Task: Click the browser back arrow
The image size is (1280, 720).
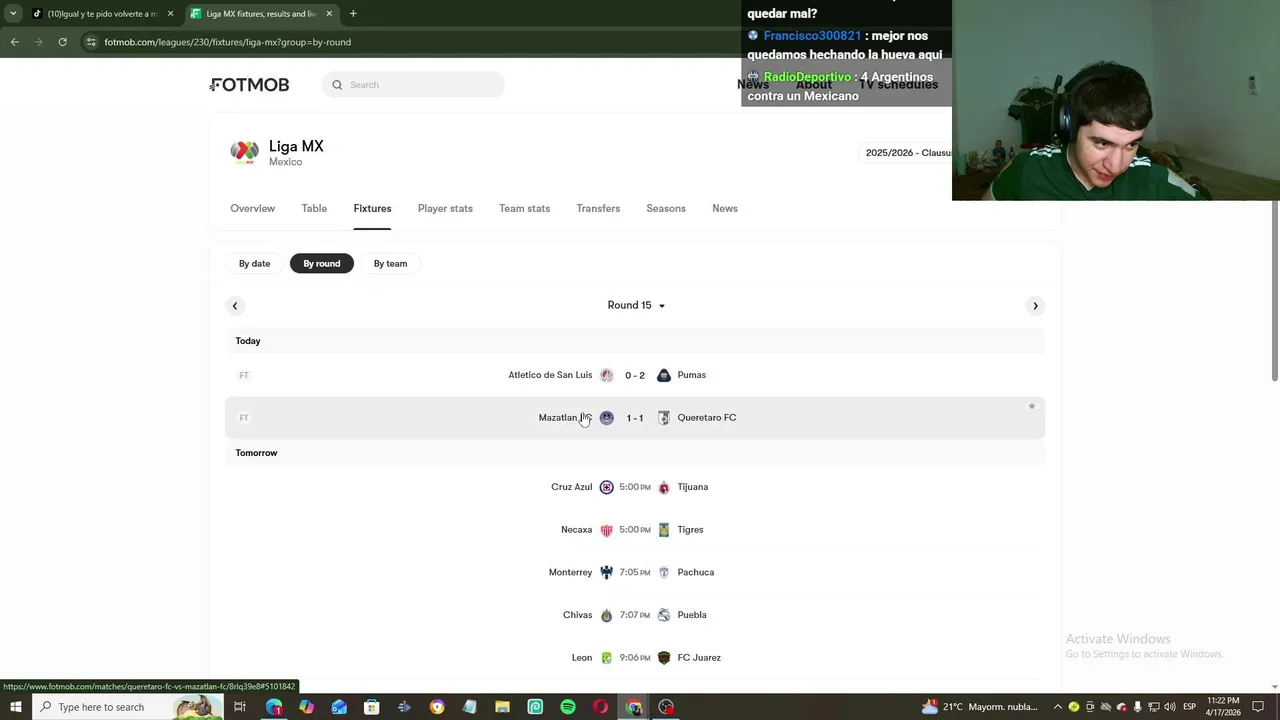Action: [x=14, y=42]
